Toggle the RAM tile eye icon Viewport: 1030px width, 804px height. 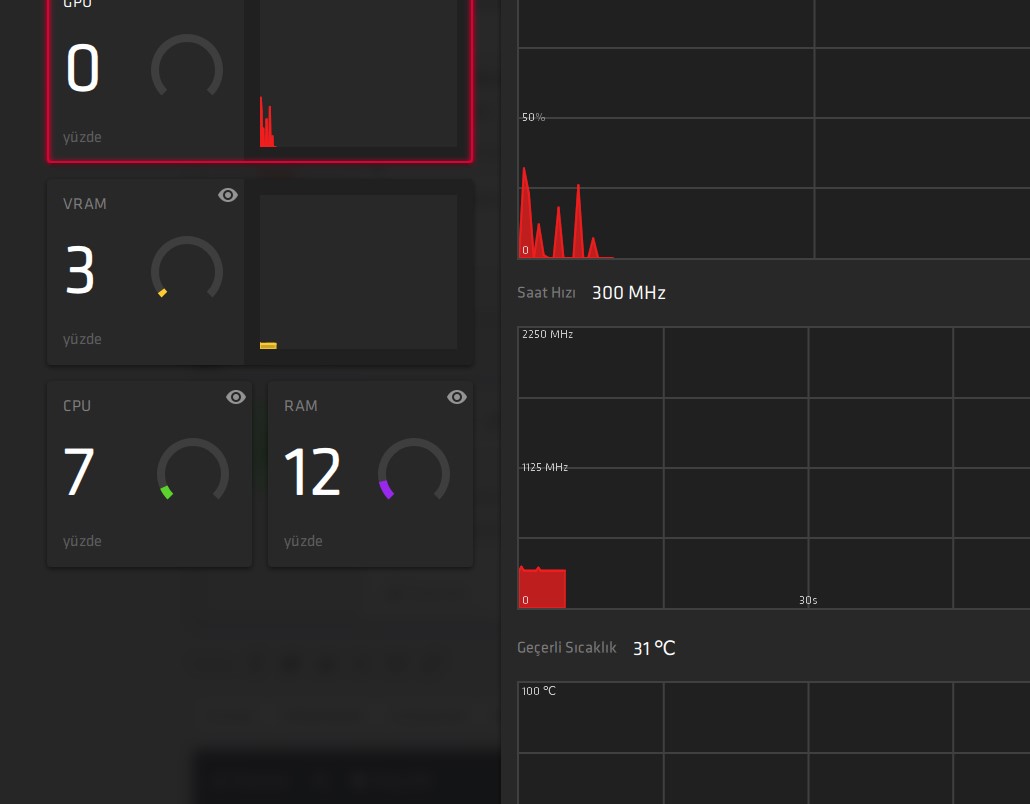tap(457, 397)
